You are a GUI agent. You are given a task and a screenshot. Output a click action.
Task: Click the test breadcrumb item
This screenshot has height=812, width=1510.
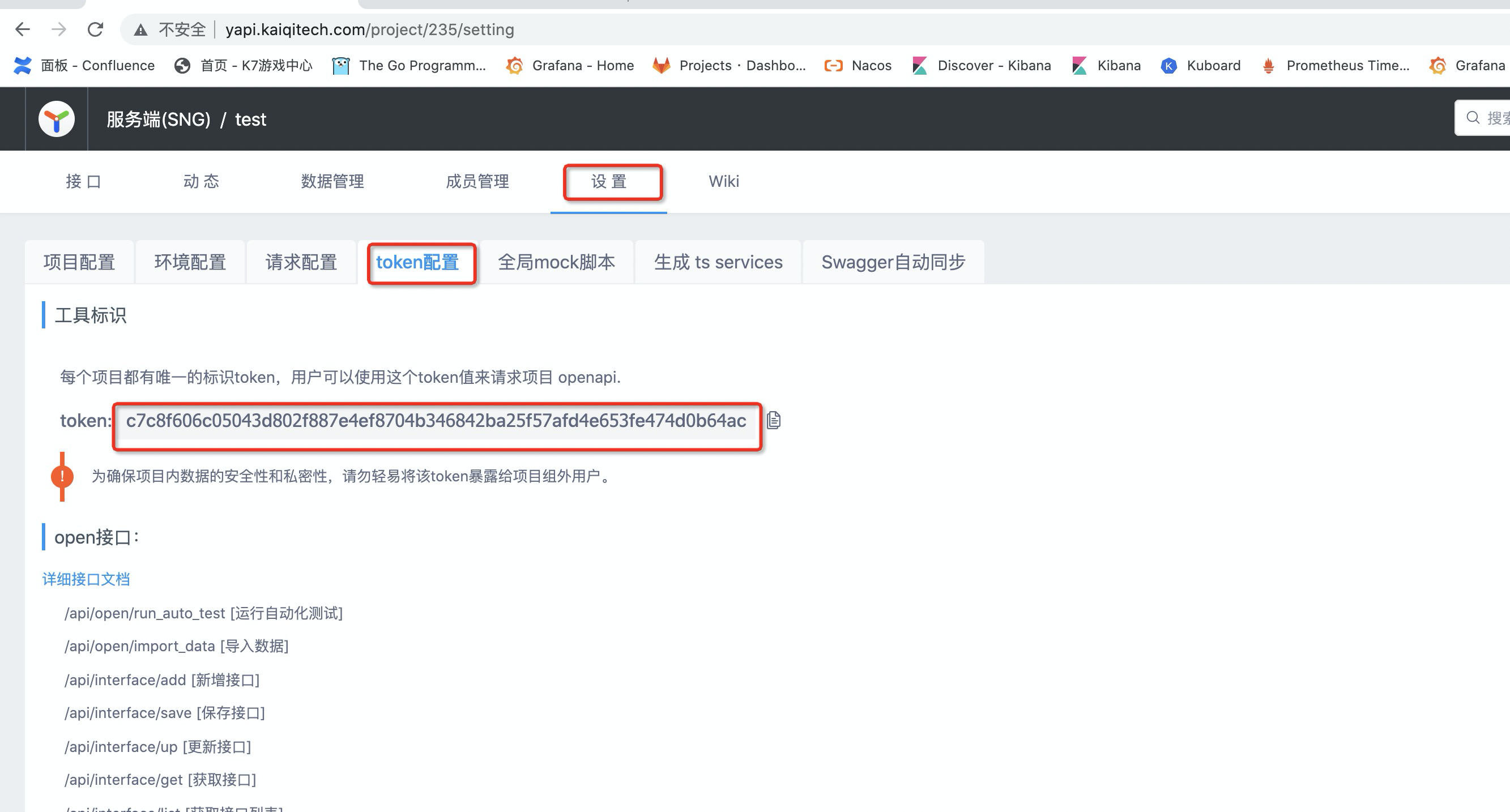pyautogui.click(x=250, y=119)
